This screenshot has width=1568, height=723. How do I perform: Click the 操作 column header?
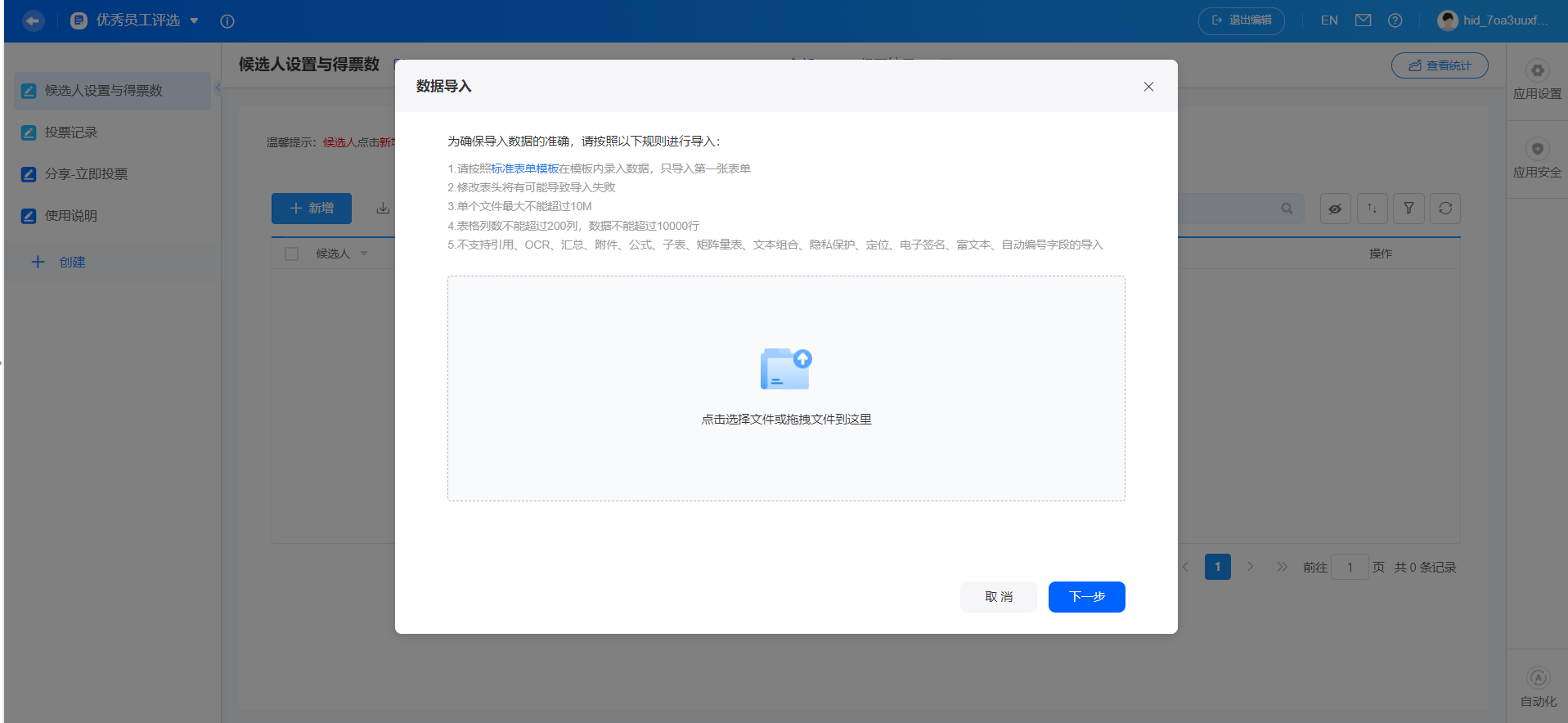coord(1381,254)
